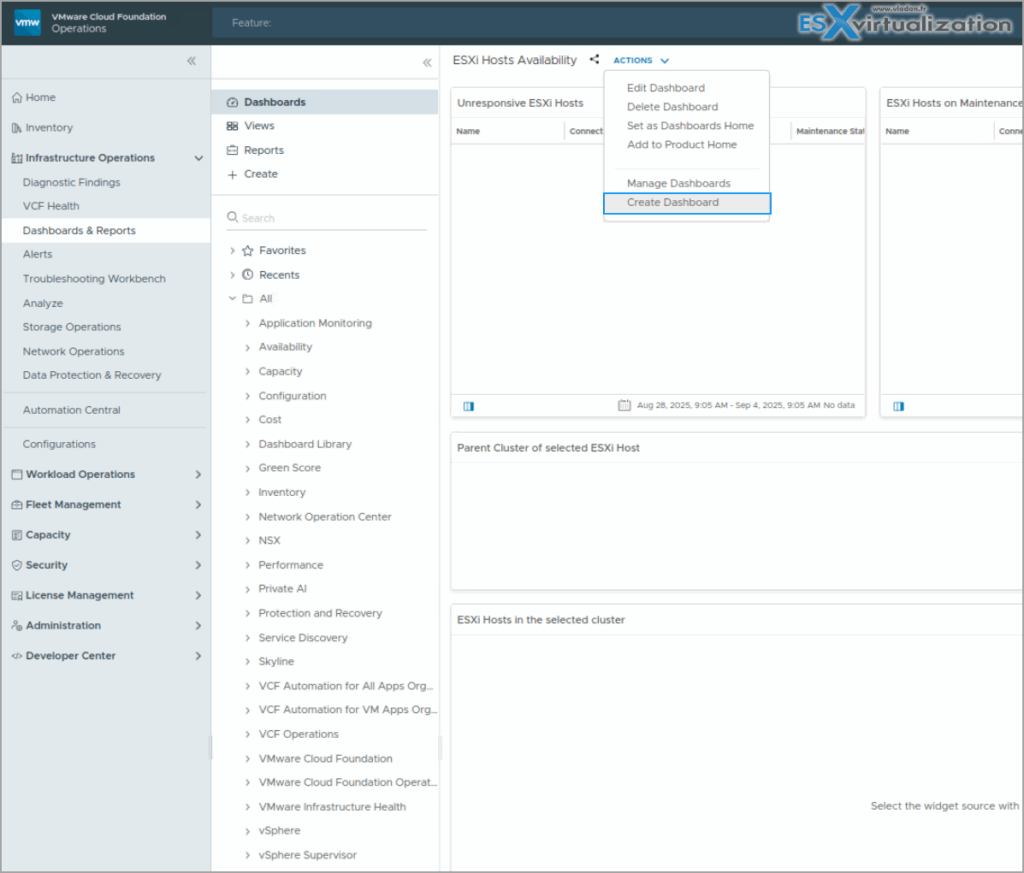Expand the Workload Operations section
Image resolution: width=1024 pixels, height=873 pixels.
click(x=198, y=475)
